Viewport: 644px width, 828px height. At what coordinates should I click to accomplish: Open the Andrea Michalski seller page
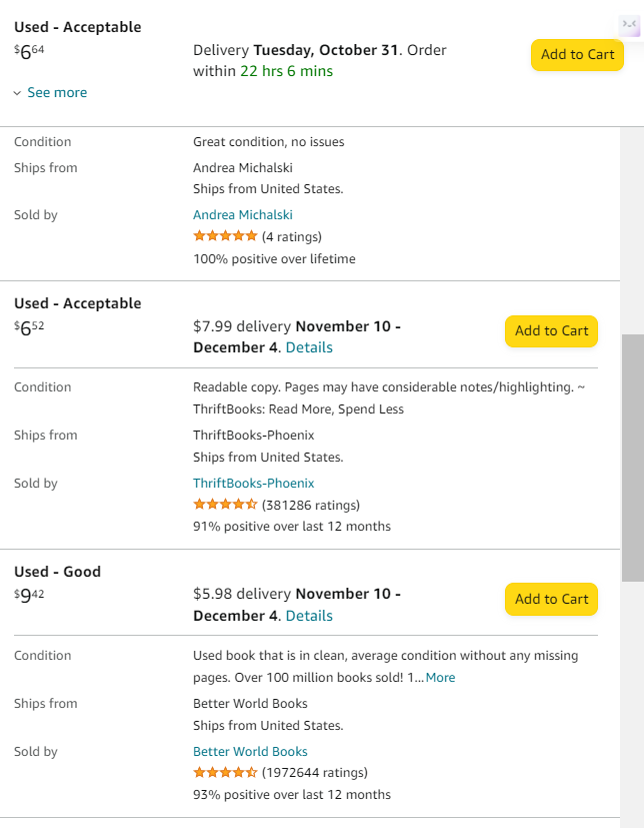coord(243,214)
